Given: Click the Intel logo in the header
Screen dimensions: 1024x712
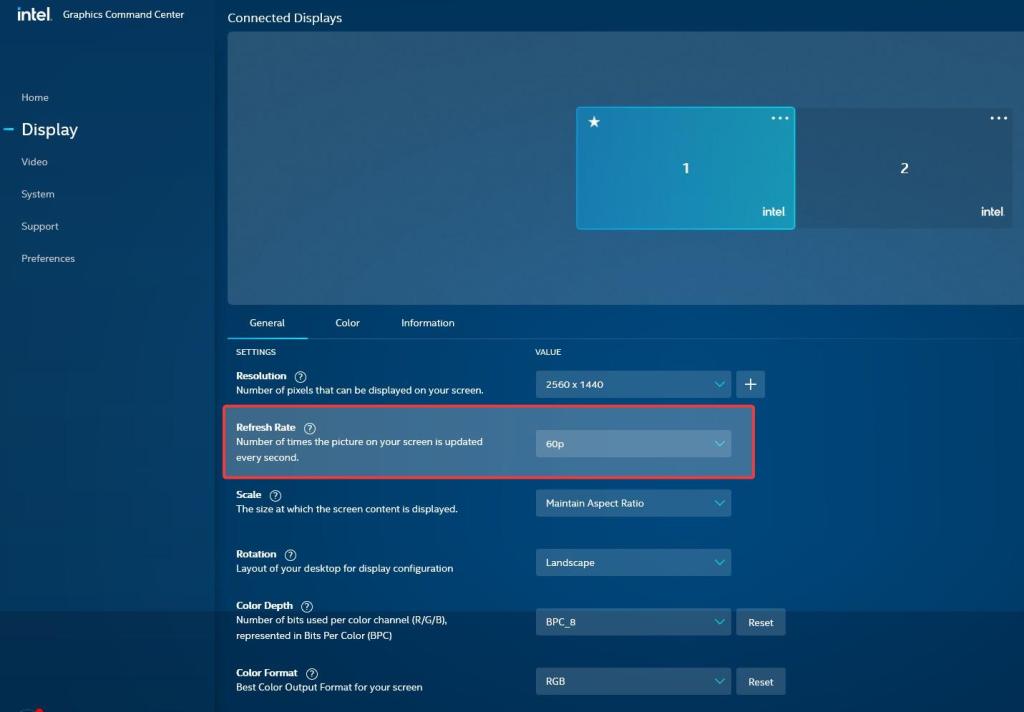Looking at the screenshot, I should coord(34,14).
